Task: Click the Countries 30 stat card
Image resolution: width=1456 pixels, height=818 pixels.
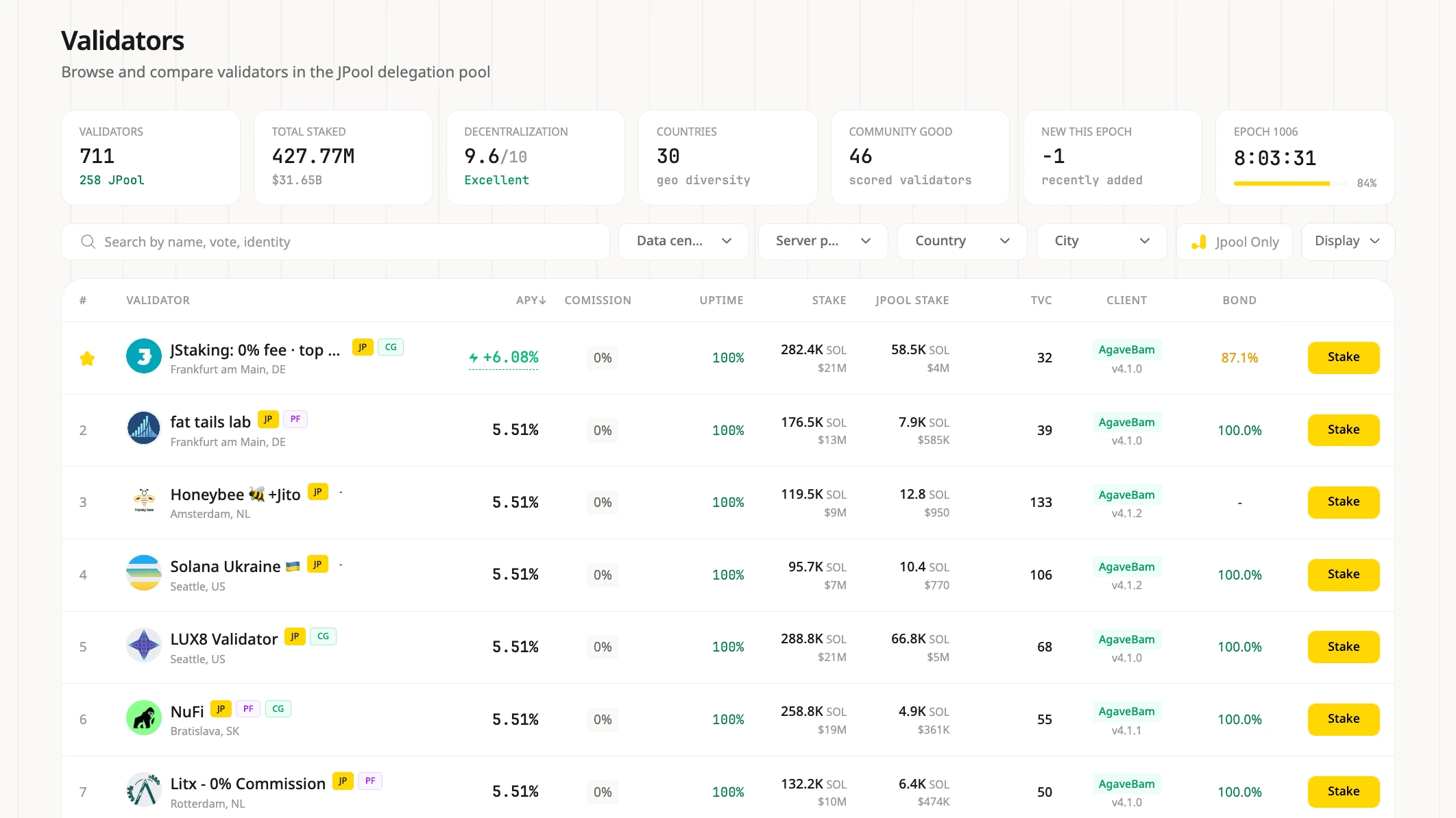Action: 728,158
